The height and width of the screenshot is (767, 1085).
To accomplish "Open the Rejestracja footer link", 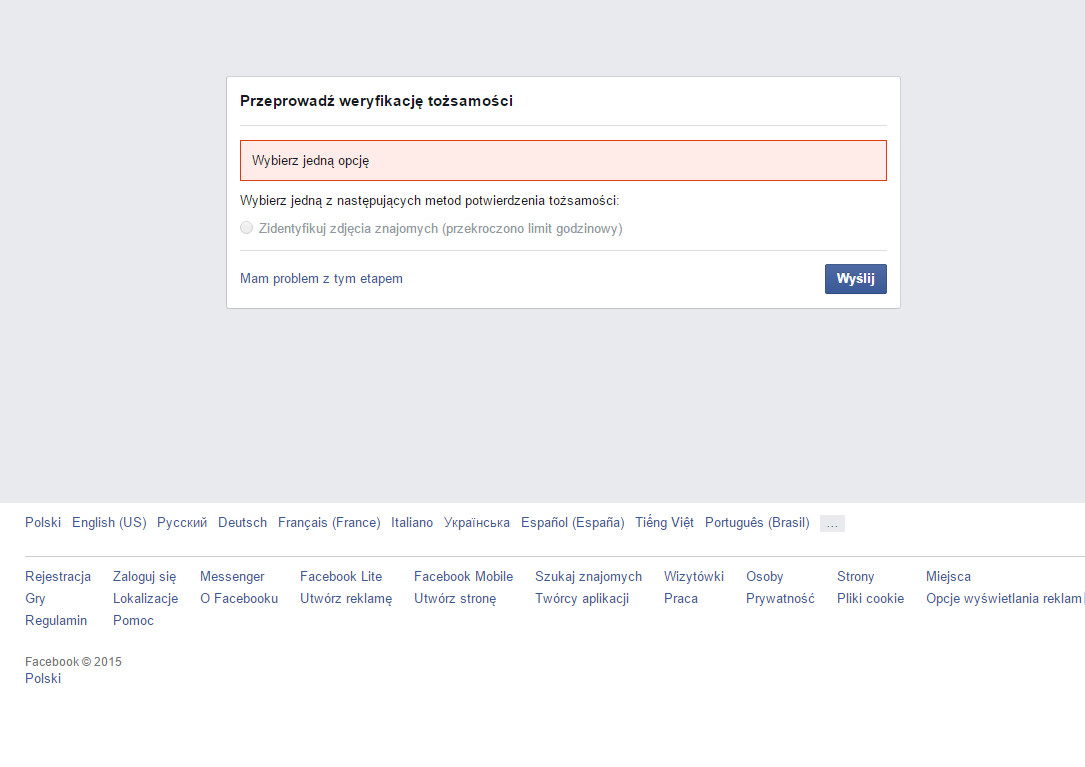I will 58,577.
